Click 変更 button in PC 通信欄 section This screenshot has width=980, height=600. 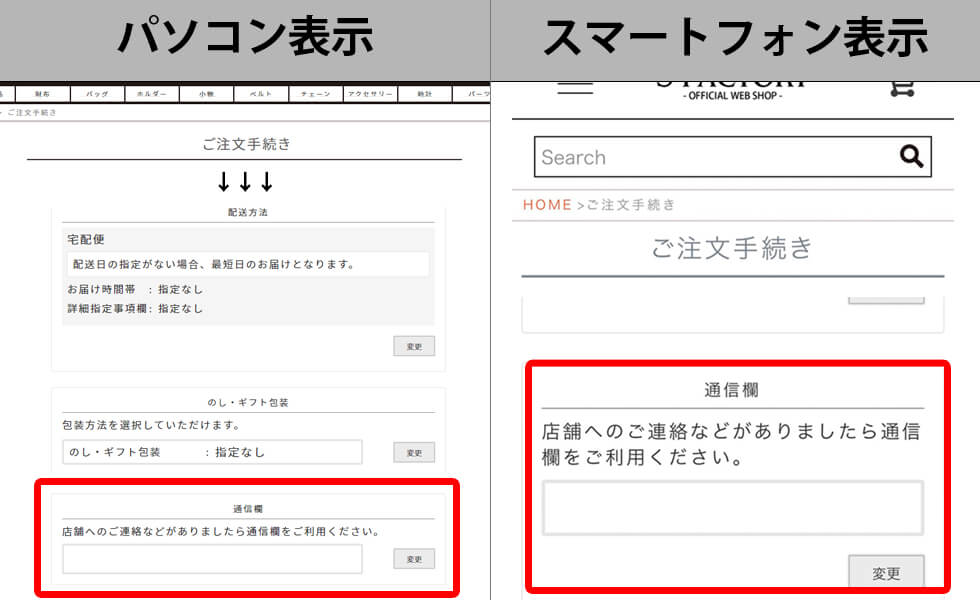pos(414,560)
